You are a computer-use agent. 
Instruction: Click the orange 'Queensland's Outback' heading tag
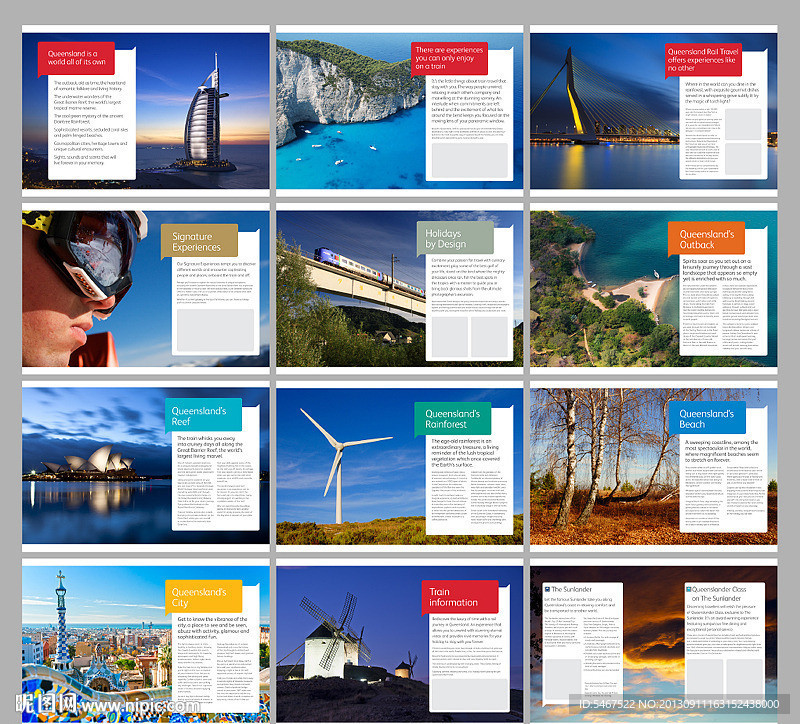tap(707, 238)
